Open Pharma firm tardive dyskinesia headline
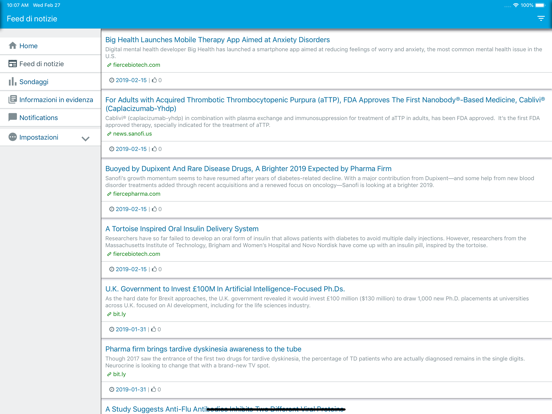552x414 pixels. (203, 349)
